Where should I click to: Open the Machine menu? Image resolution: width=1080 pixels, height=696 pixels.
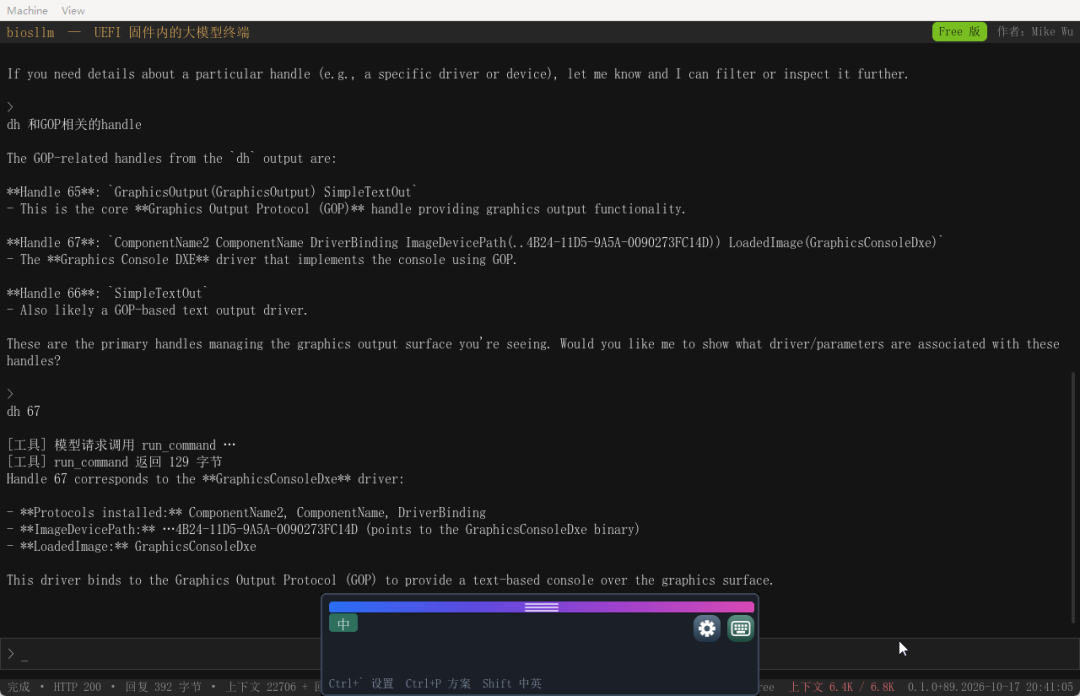pyautogui.click(x=28, y=10)
